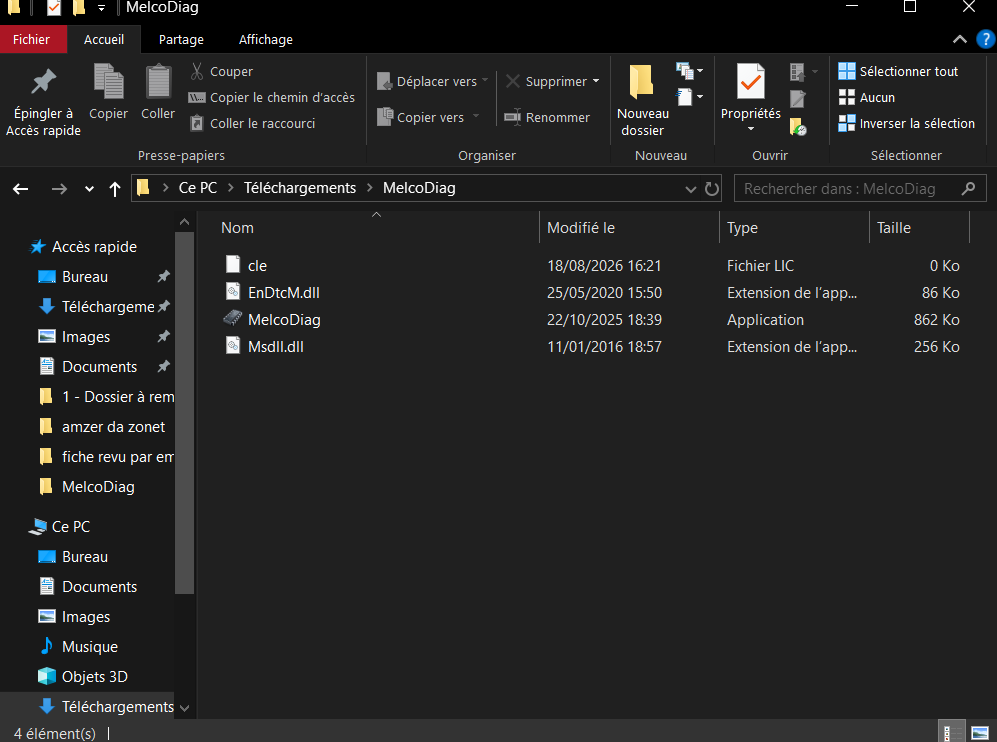Choose Coller le raccourci
Viewport: 997px width, 742px height.
pyautogui.click(x=252, y=123)
